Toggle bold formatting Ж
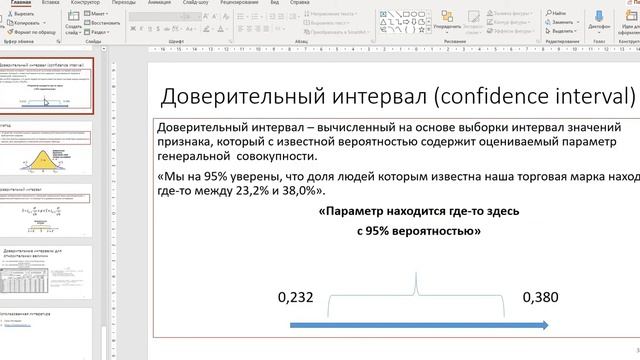The height and width of the screenshot is (360, 640). click(133, 29)
